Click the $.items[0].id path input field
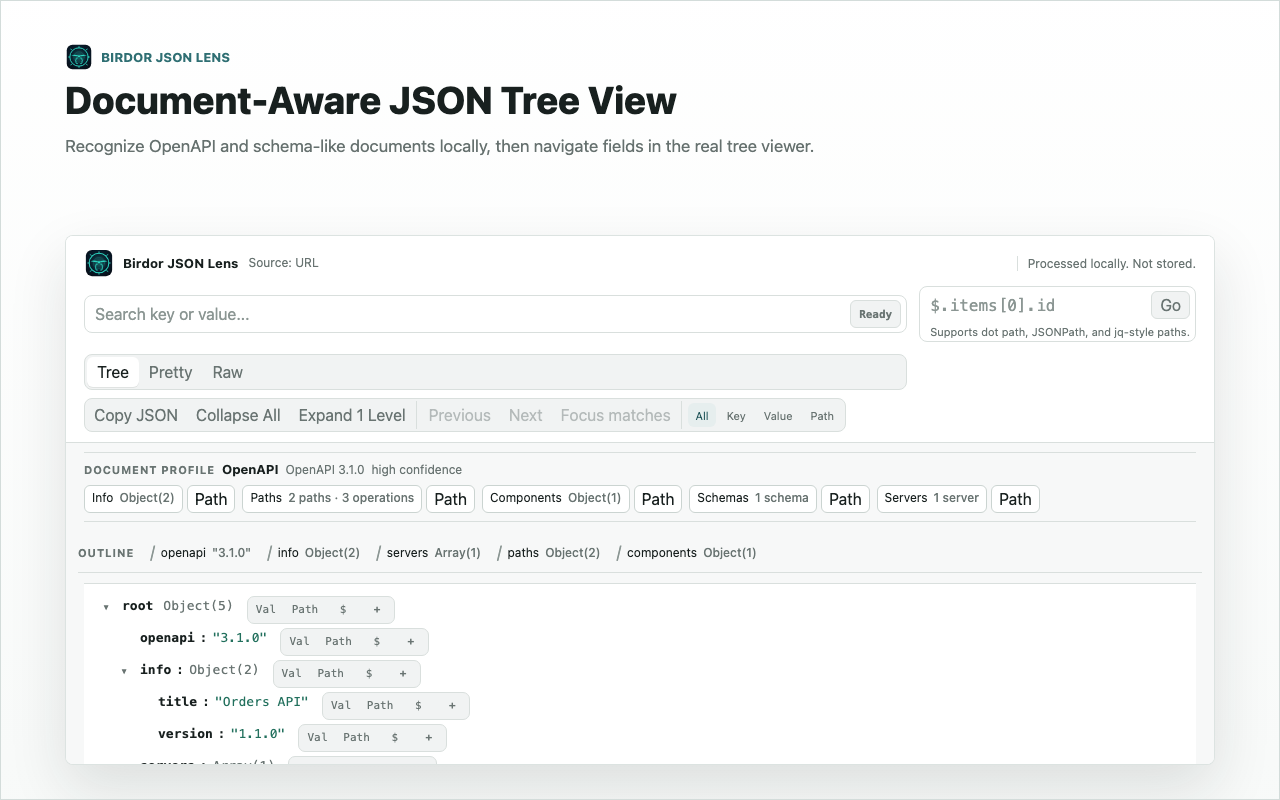Screen dimensions: 1280x800 1036,305
